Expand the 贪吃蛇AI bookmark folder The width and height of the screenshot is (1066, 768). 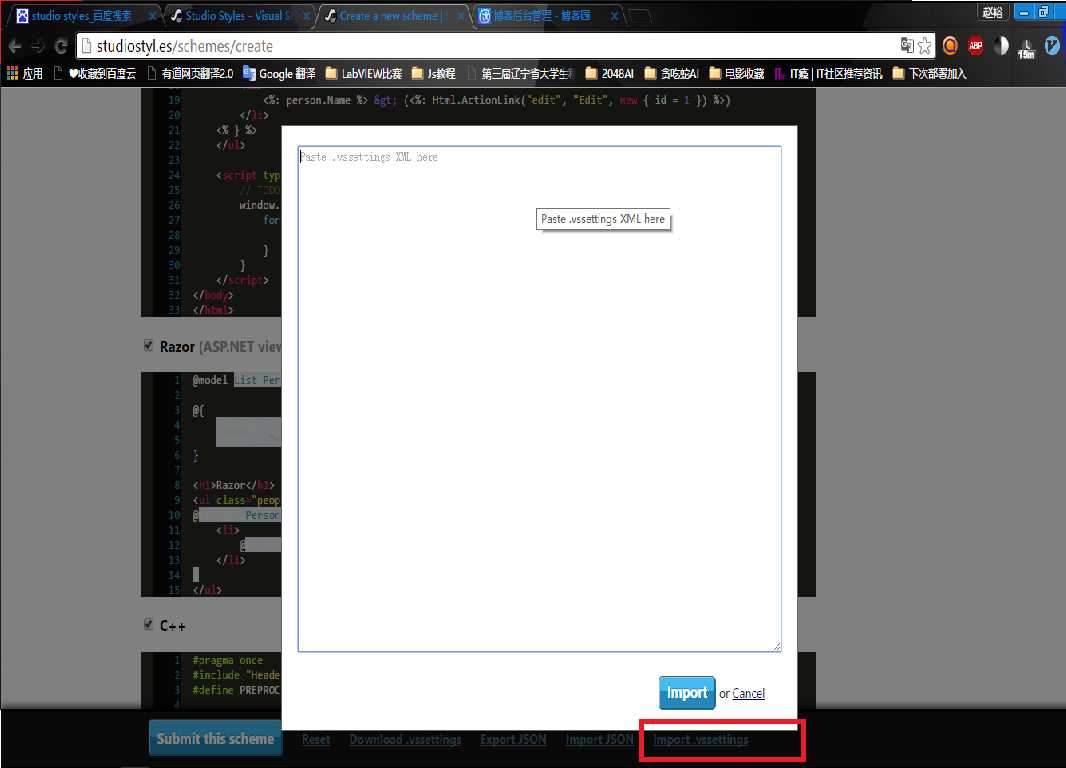[671, 73]
